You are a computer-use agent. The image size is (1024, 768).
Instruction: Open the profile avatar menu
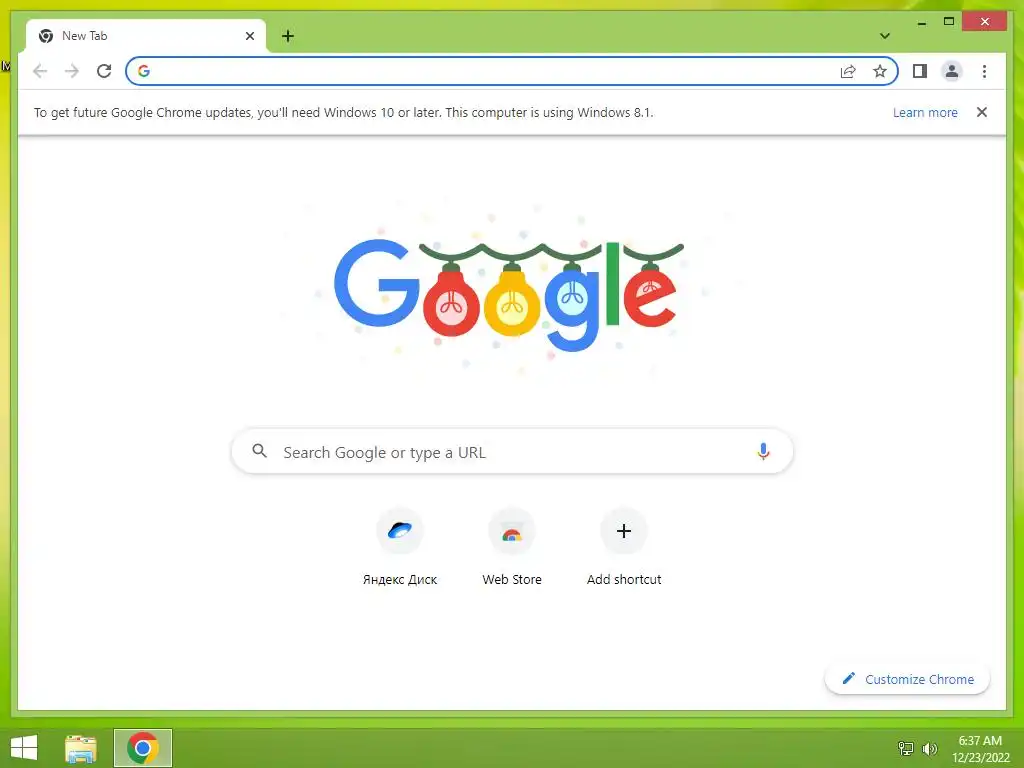click(x=952, y=71)
